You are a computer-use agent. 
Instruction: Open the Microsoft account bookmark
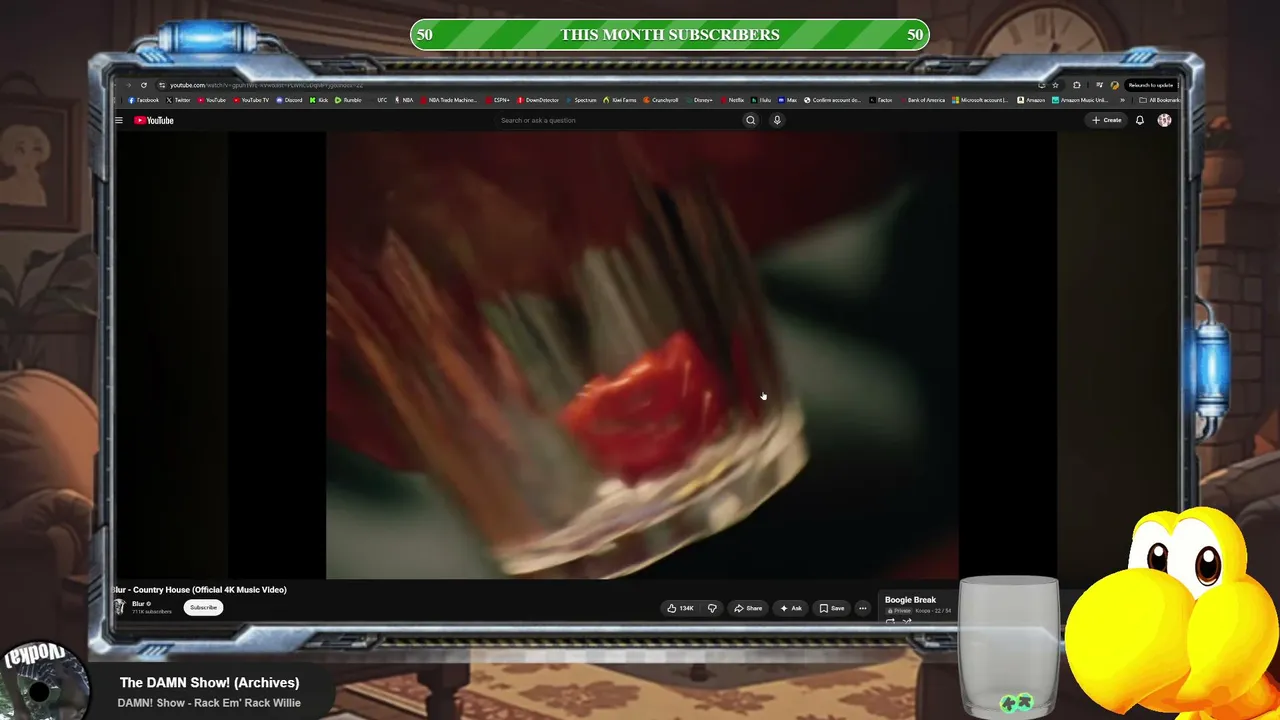[x=981, y=100]
